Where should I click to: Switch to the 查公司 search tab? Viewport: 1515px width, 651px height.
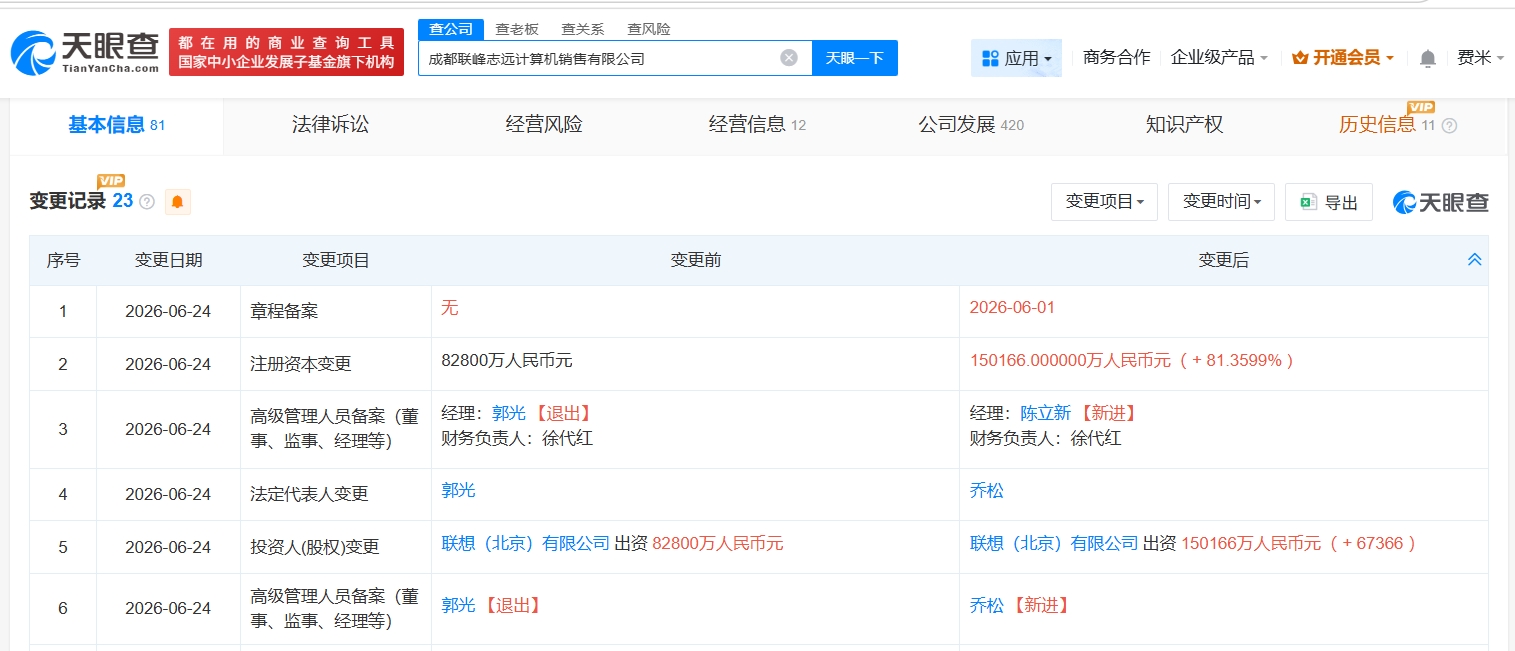(x=451, y=29)
